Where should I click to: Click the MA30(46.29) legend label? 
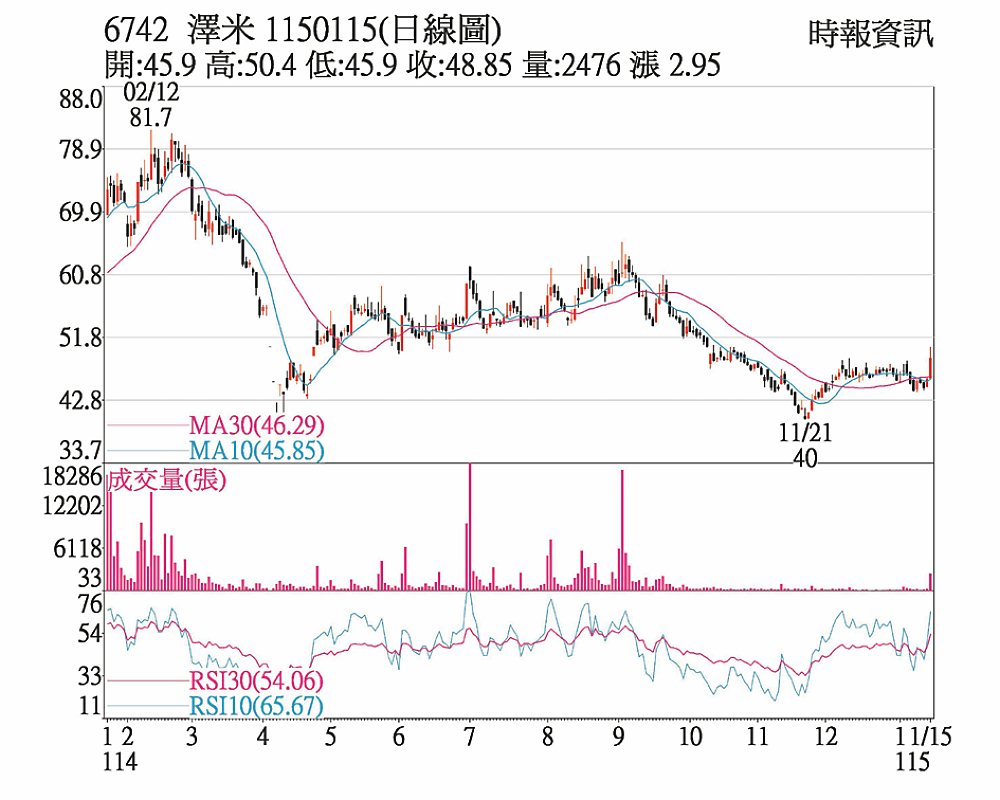(255, 426)
